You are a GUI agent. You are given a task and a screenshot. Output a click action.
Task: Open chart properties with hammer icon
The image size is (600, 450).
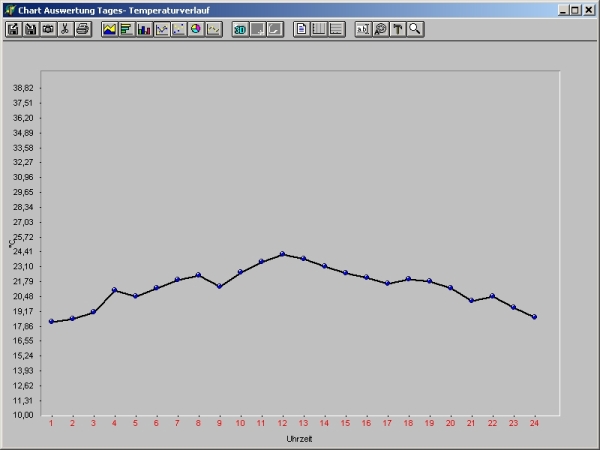[397, 29]
